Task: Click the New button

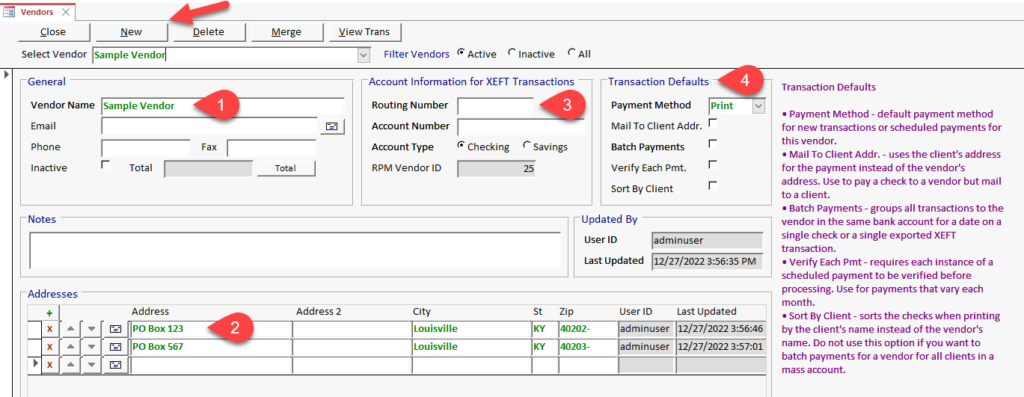Action: 131,31
